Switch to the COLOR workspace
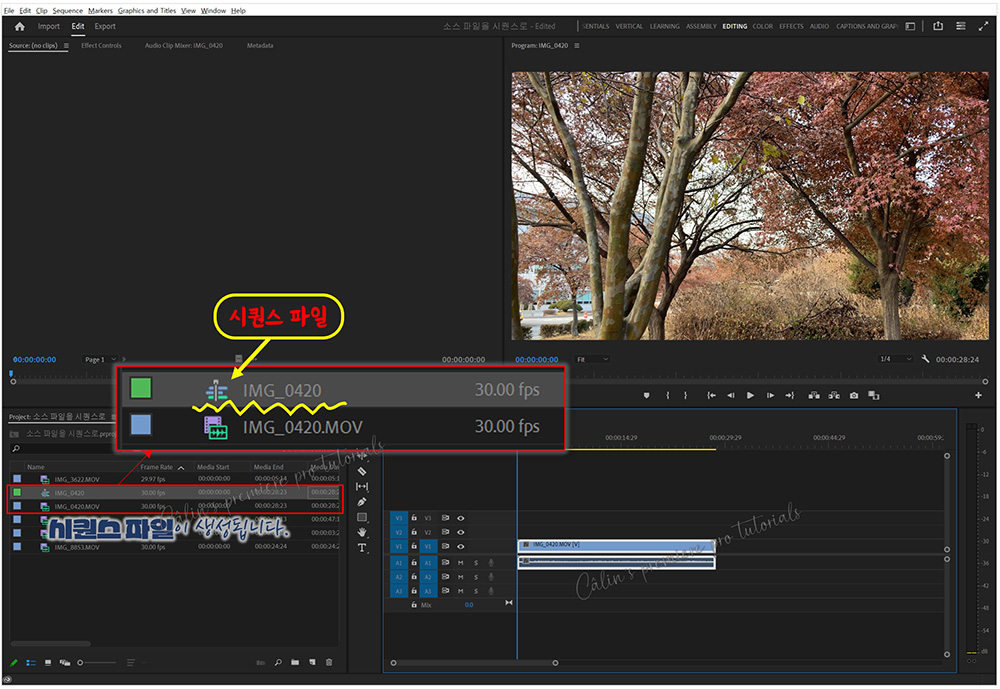The height and width of the screenshot is (689, 1000). (762, 26)
